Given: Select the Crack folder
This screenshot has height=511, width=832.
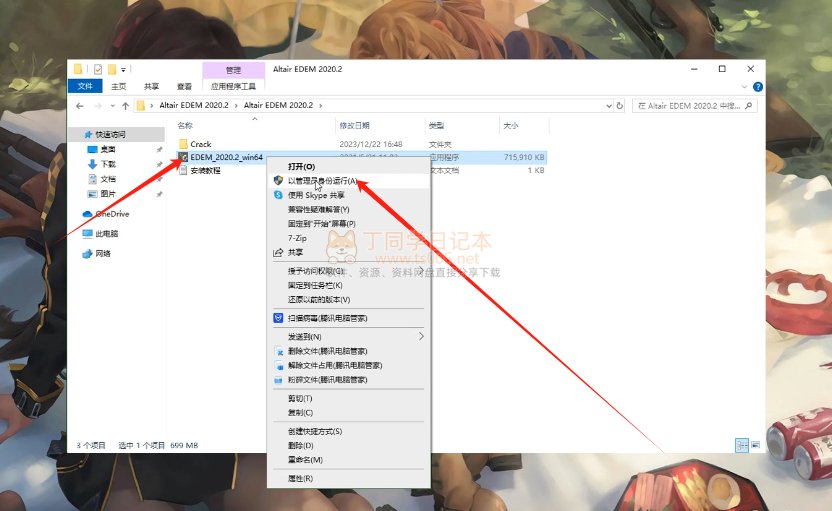Looking at the screenshot, I should [x=201, y=144].
